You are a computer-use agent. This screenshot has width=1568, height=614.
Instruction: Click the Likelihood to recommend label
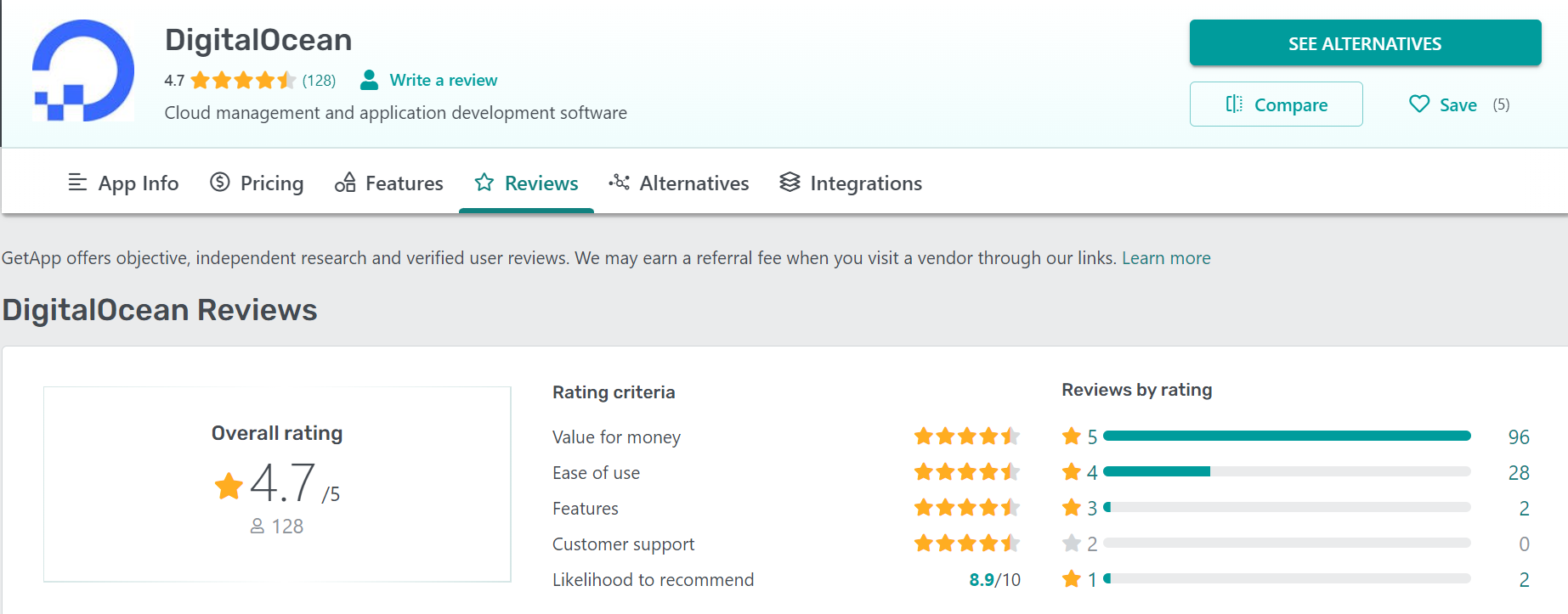coord(653,580)
